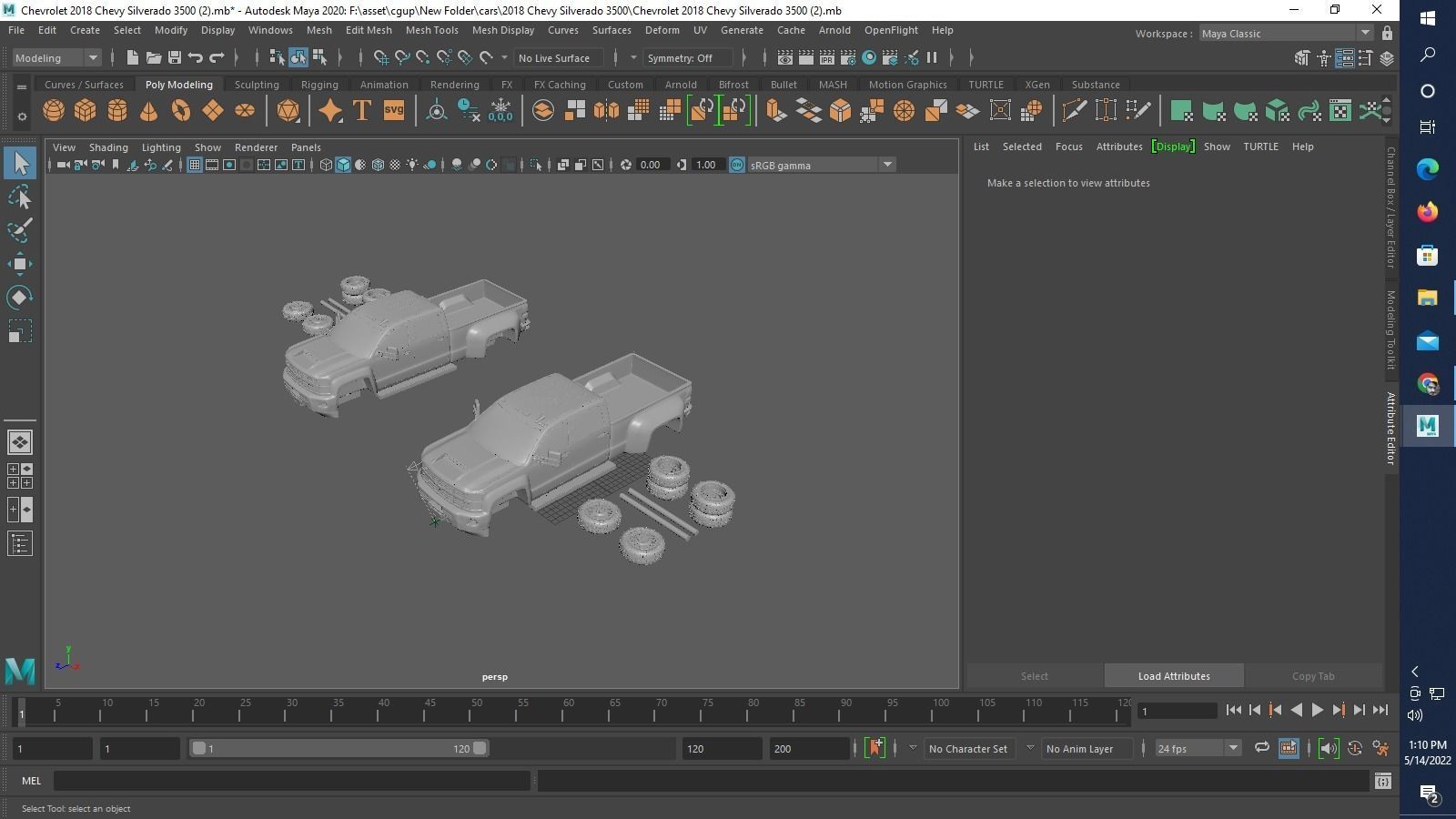Create a polygon torus from shelf
Image resolution: width=1456 pixels, height=819 pixels.
tap(181, 111)
